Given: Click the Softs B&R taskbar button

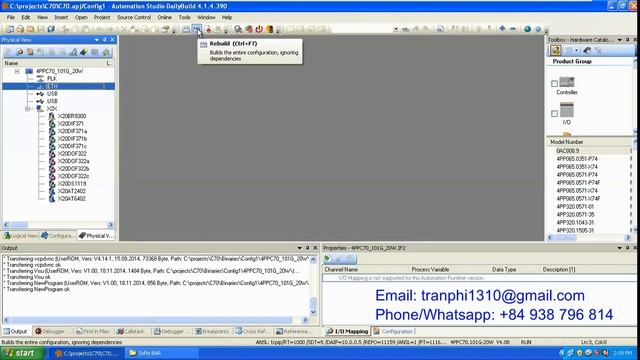Looking at the screenshot, I should click(161, 353).
